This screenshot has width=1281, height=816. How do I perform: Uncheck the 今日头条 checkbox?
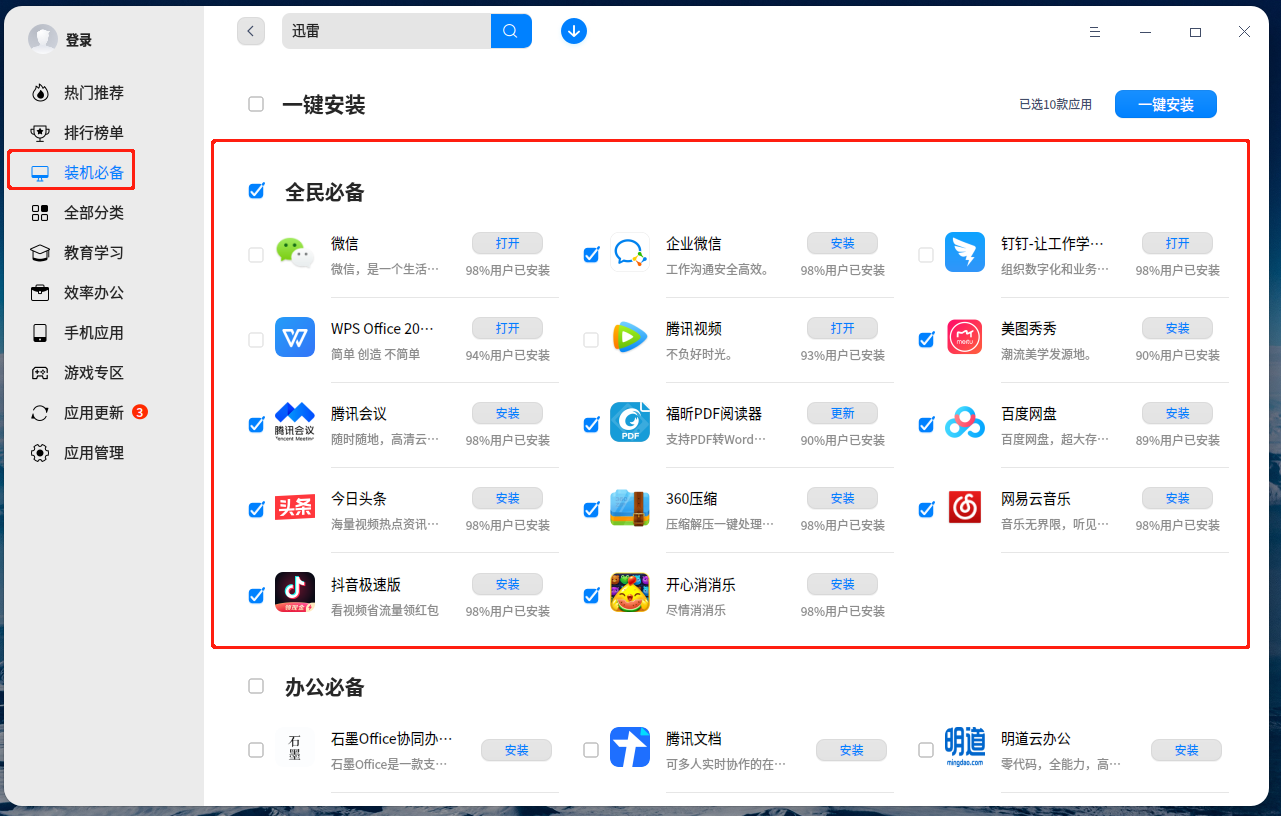point(256,510)
